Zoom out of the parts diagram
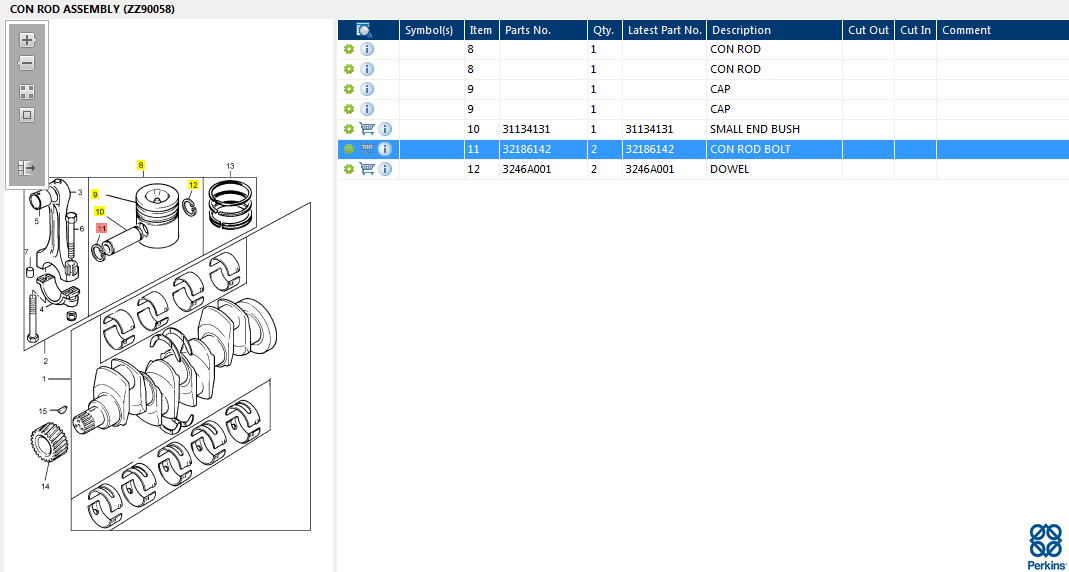The image size is (1069, 572). point(27,63)
